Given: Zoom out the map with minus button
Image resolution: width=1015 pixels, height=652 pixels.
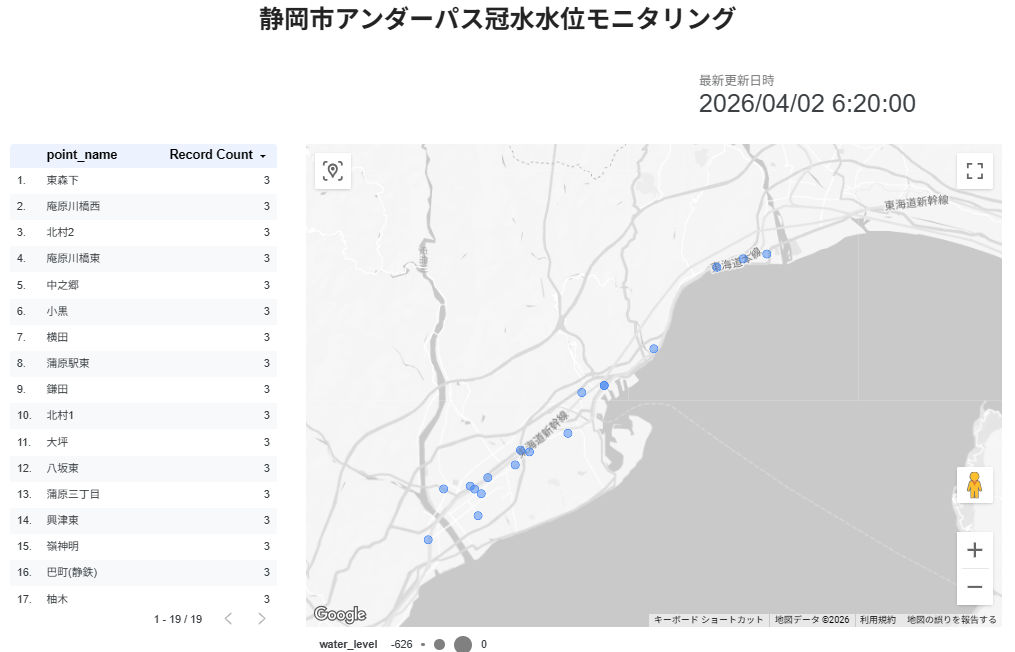Looking at the screenshot, I should pyautogui.click(x=975, y=587).
